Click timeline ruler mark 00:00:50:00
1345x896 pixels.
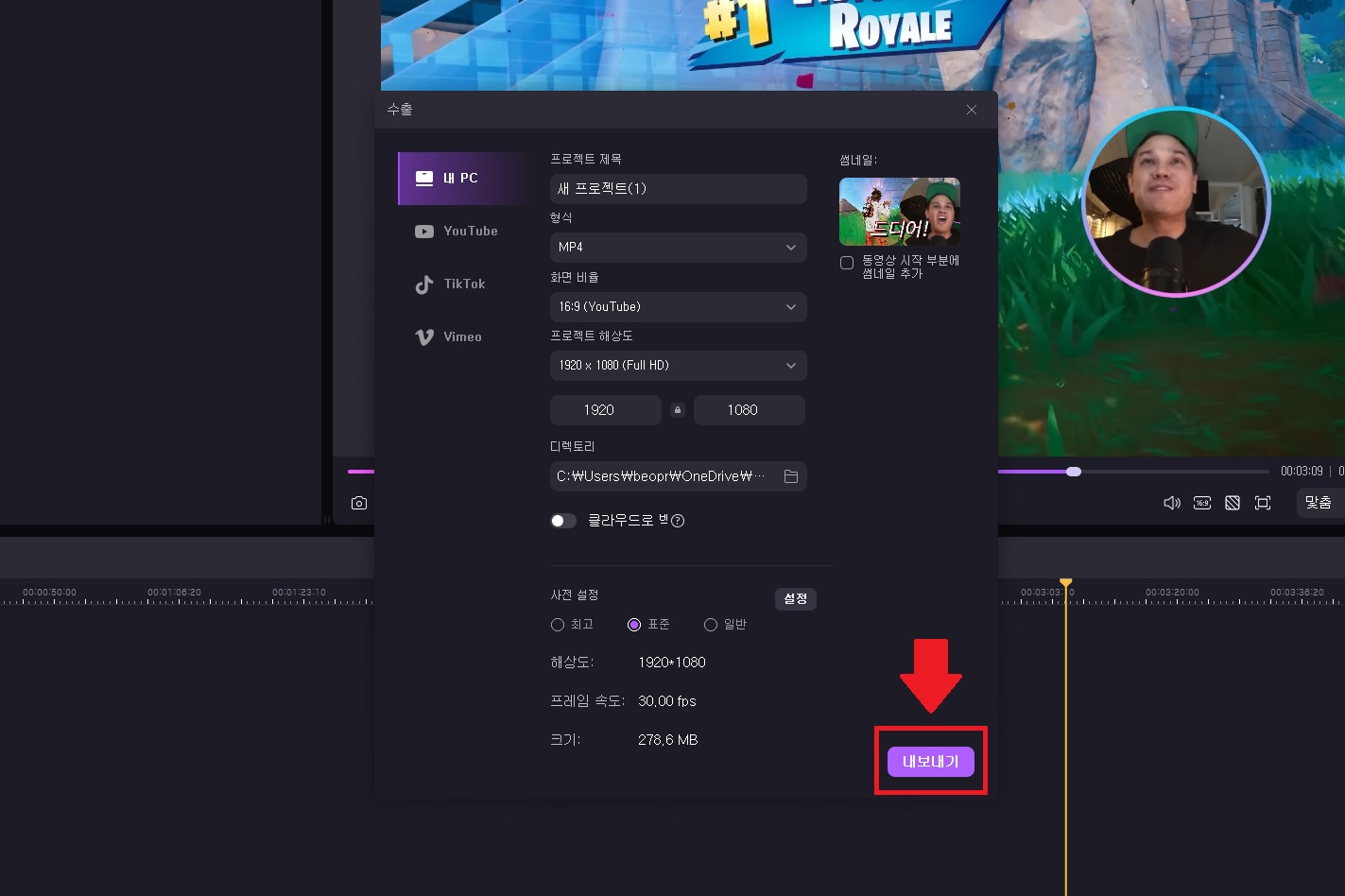pos(49,593)
